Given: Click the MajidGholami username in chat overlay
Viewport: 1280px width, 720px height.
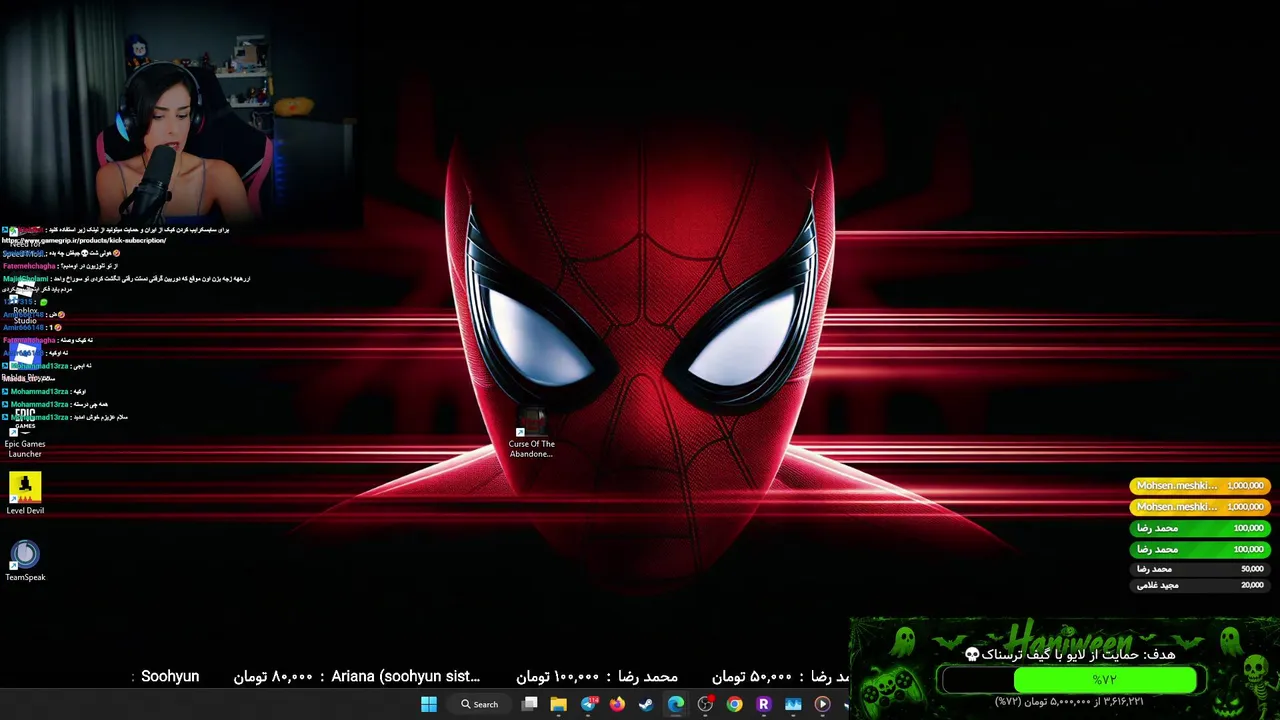Looking at the screenshot, I should [x=25, y=279].
